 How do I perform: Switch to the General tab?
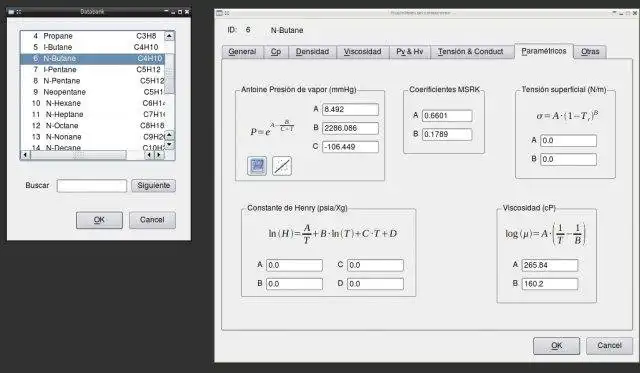[x=242, y=52]
